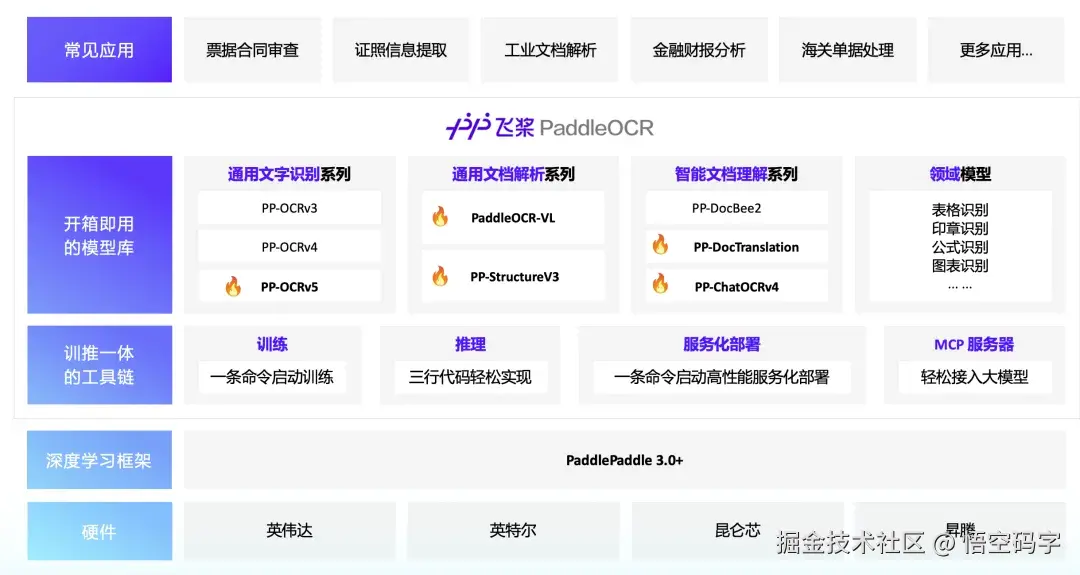The height and width of the screenshot is (575, 1080).
Task: Select the 开箱即用的模型库 block
Action: point(99,235)
